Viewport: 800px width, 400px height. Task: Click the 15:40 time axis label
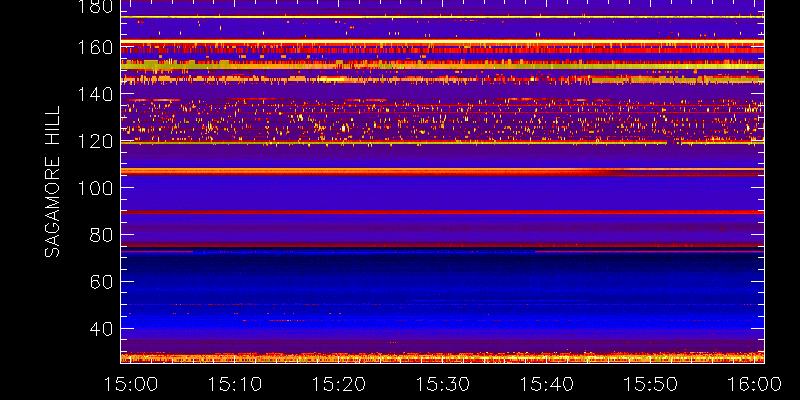click(x=546, y=384)
